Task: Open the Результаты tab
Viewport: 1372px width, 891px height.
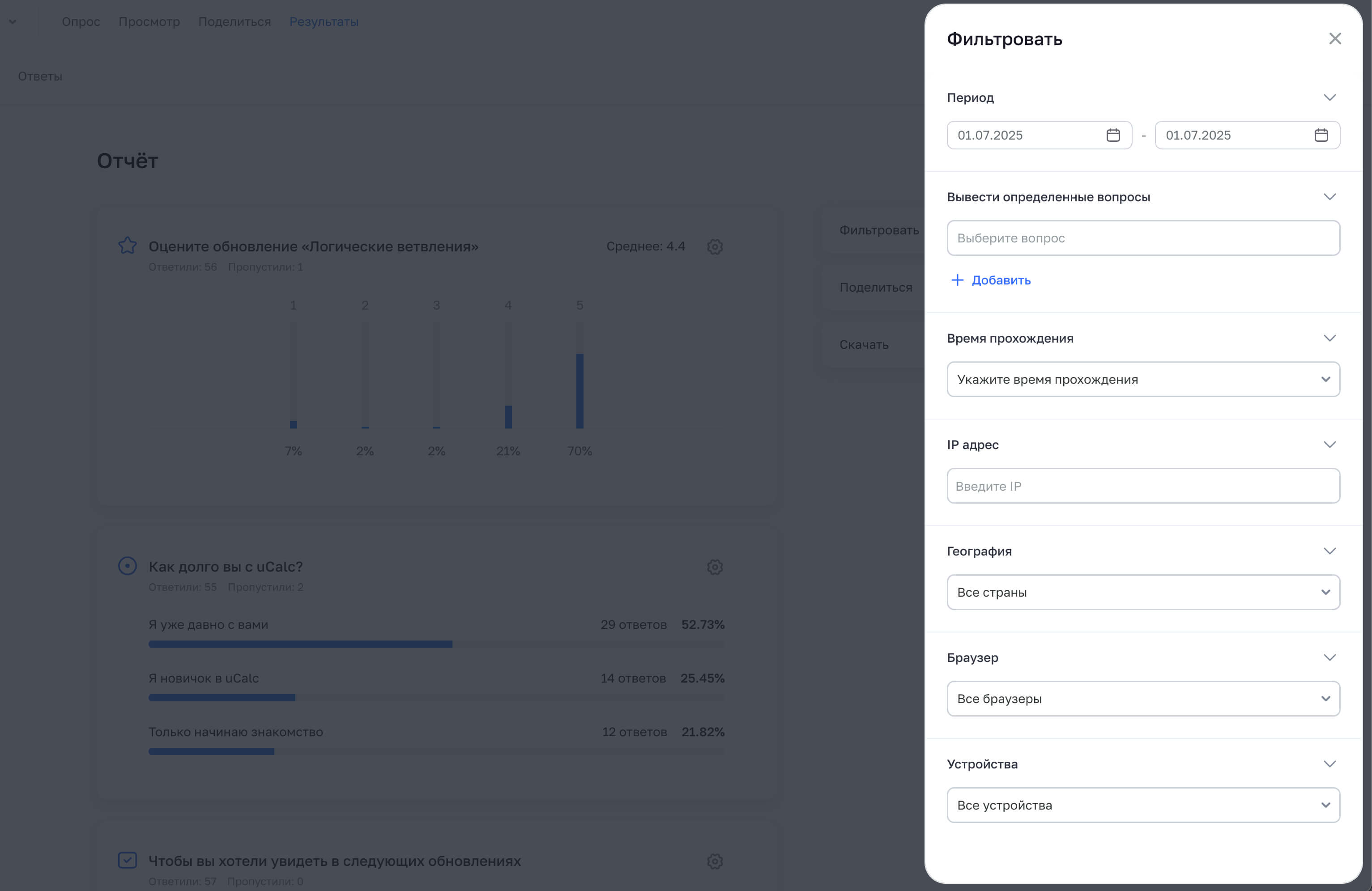Action: click(324, 22)
